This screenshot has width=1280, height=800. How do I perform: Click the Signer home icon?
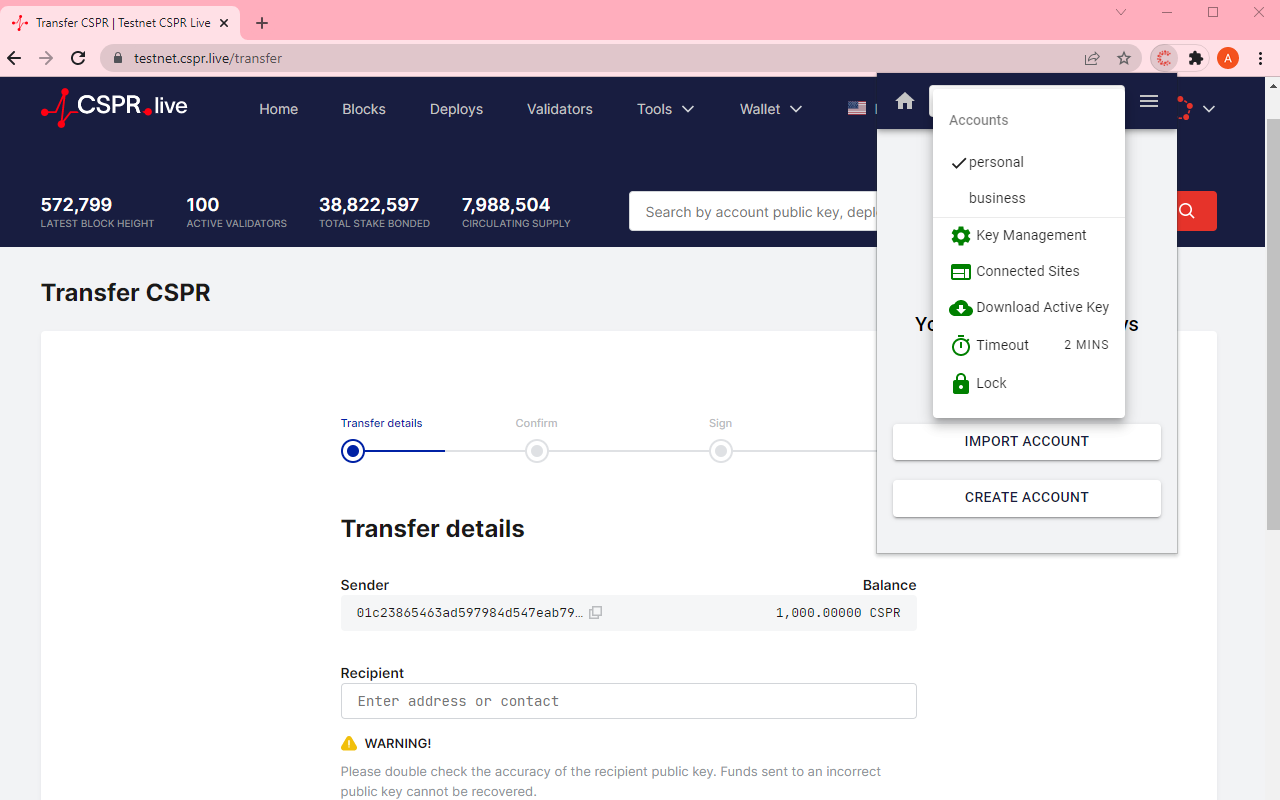(x=905, y=101)
